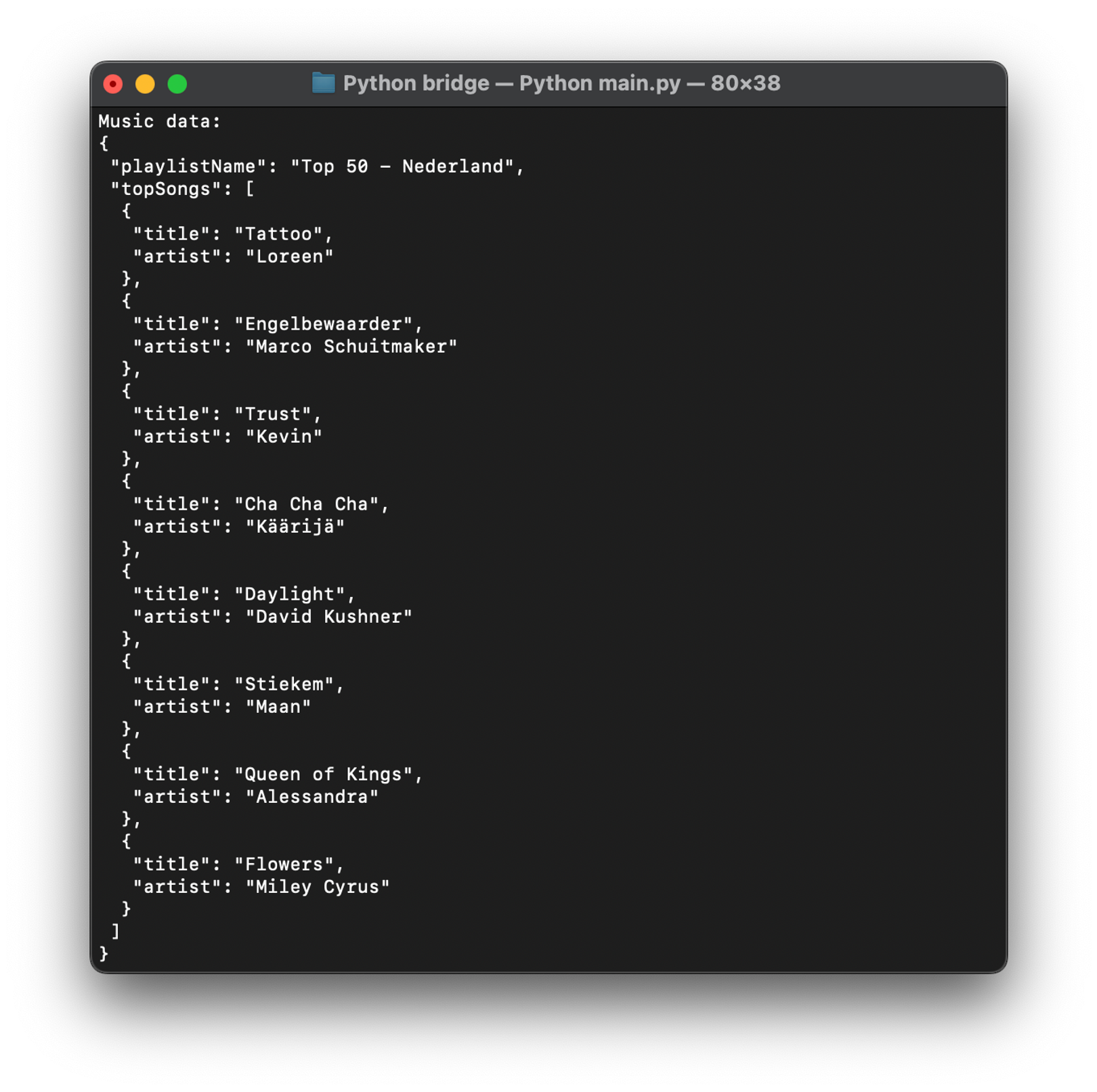The height and width of the screenshot is (1092, 1097).
Task: Minimize the terminal with yellow button
Action: (x=145, y=84)
